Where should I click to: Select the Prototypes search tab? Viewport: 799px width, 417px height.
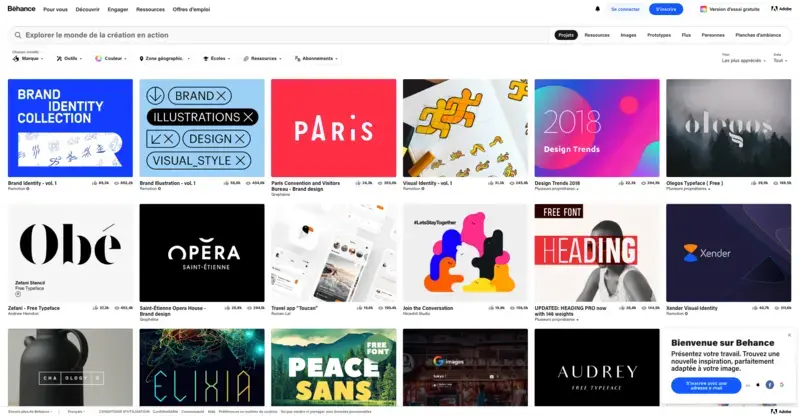pyautogui.click(x=659, y=35)
